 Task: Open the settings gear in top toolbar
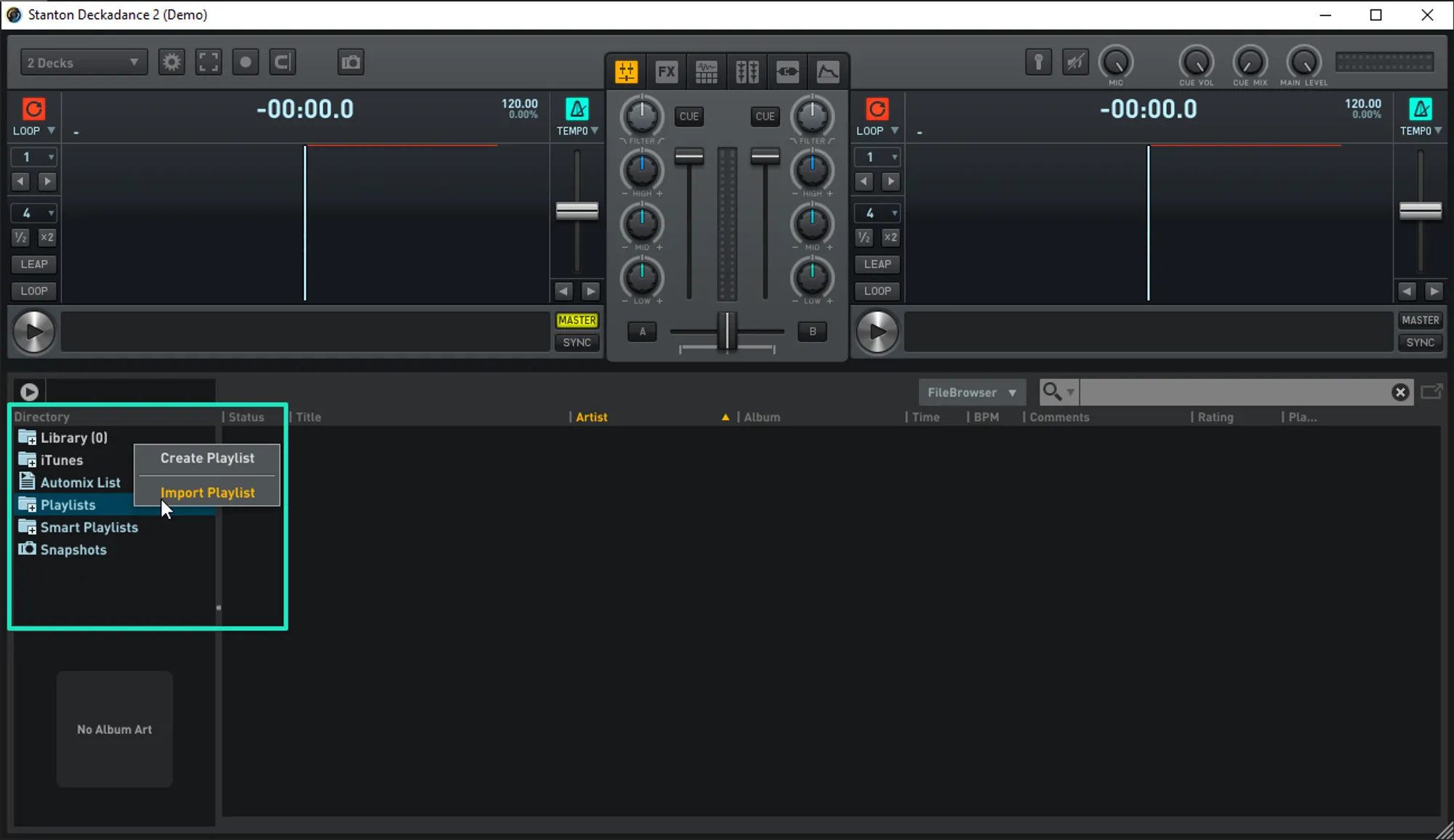[x=172, y=62]
